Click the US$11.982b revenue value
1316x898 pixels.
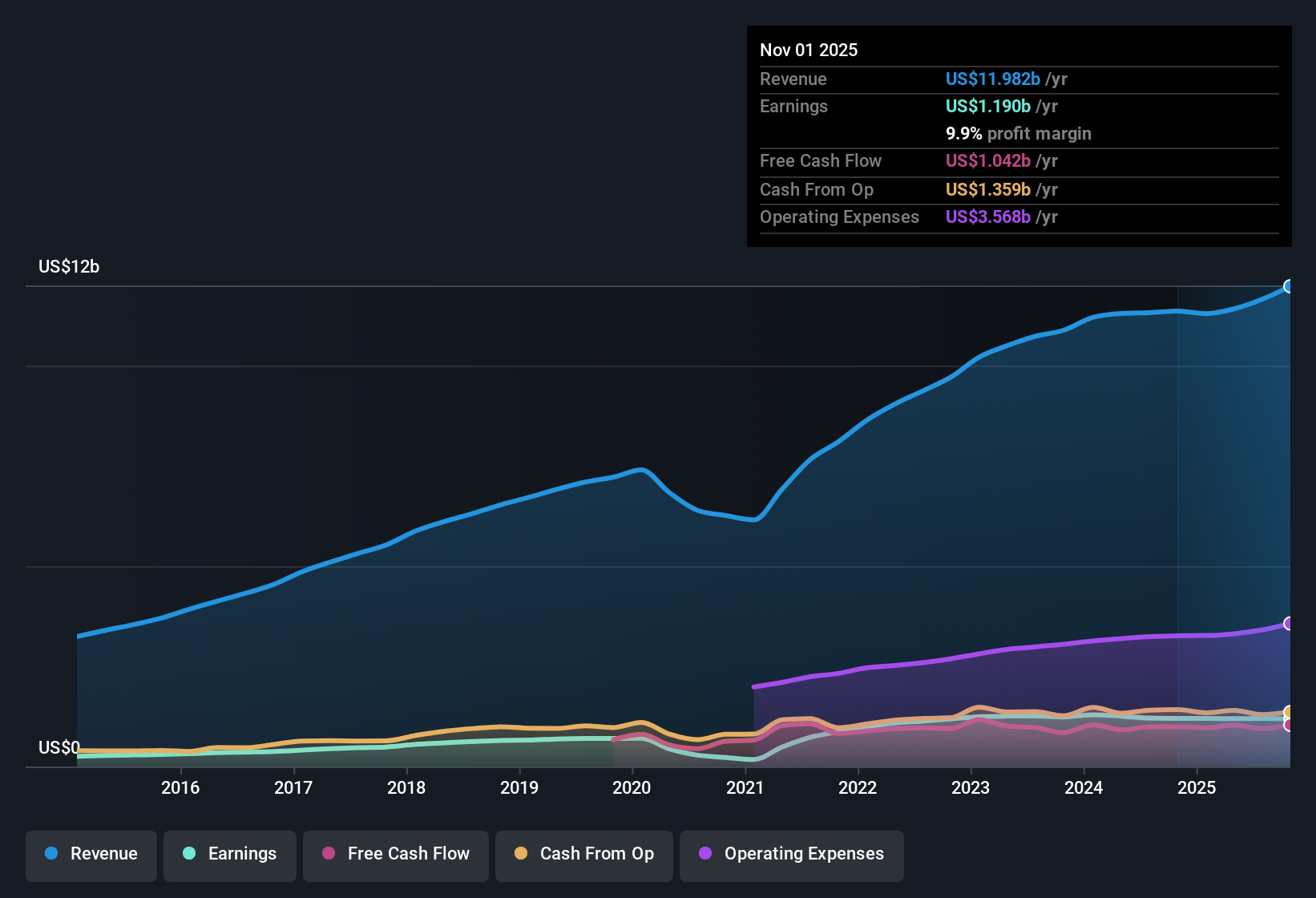point(993,79)
